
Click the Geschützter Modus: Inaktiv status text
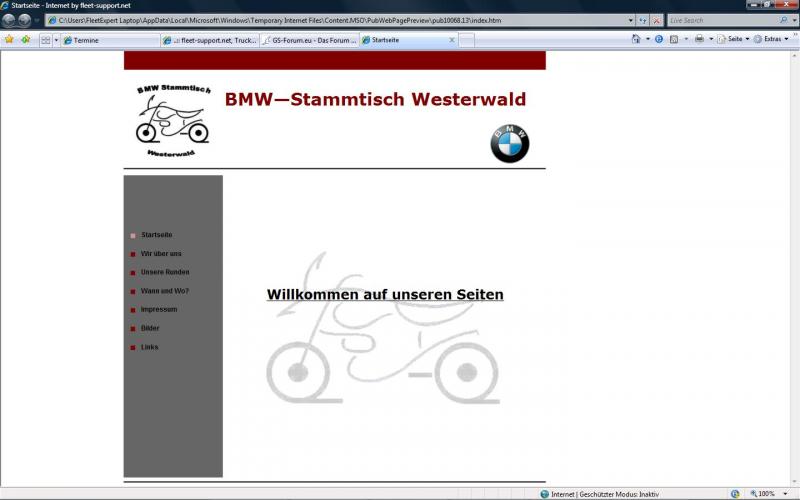point(619,494)
